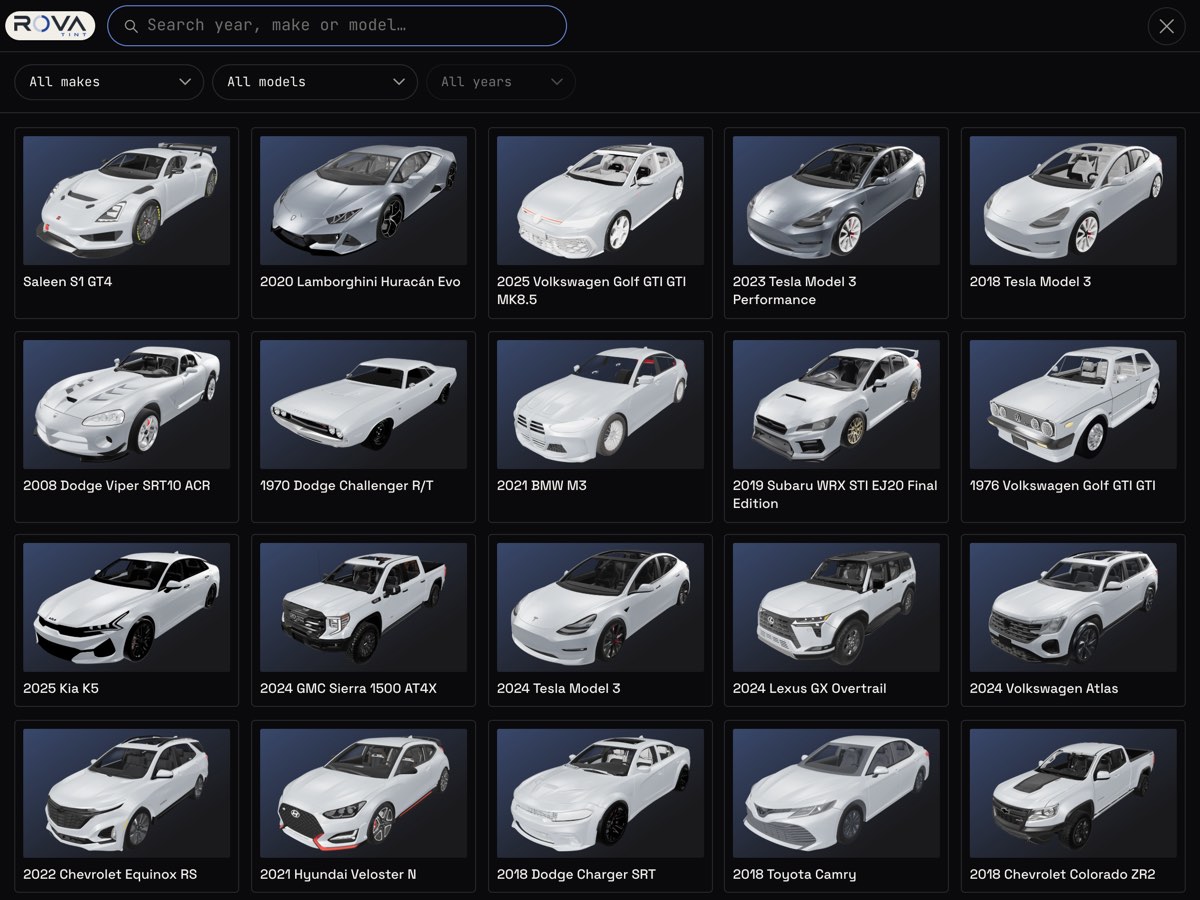Close the vehicle selector with the X icon
This screenshot has width=1200, height=900.
1166,26
